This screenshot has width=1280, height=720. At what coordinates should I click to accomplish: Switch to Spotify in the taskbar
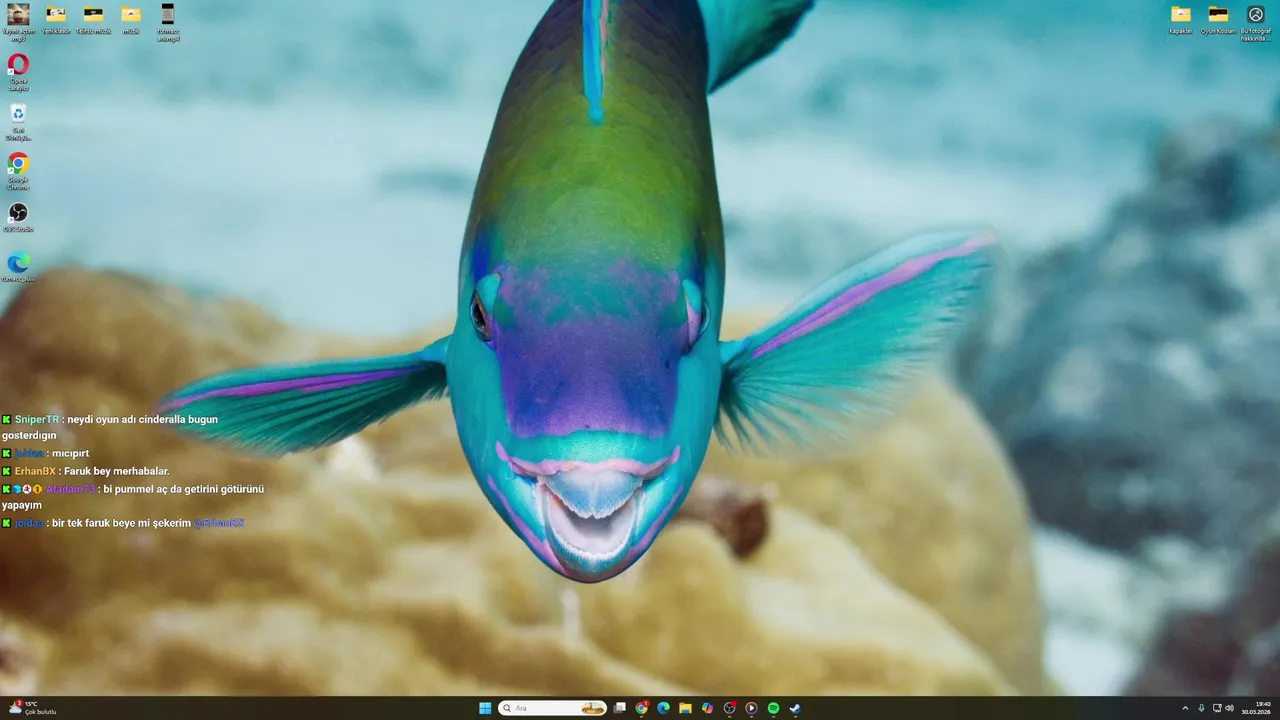[773, 708]
